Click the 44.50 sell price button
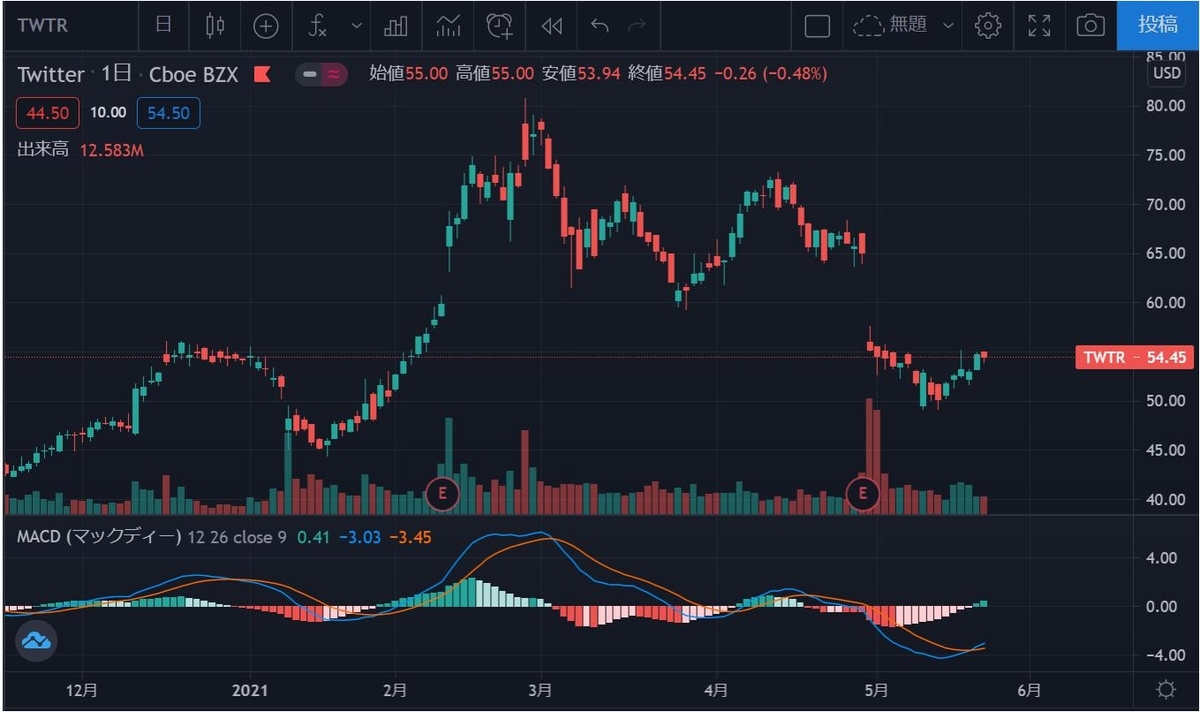Viewport: 1200px width, 712px height. [48, 113]
